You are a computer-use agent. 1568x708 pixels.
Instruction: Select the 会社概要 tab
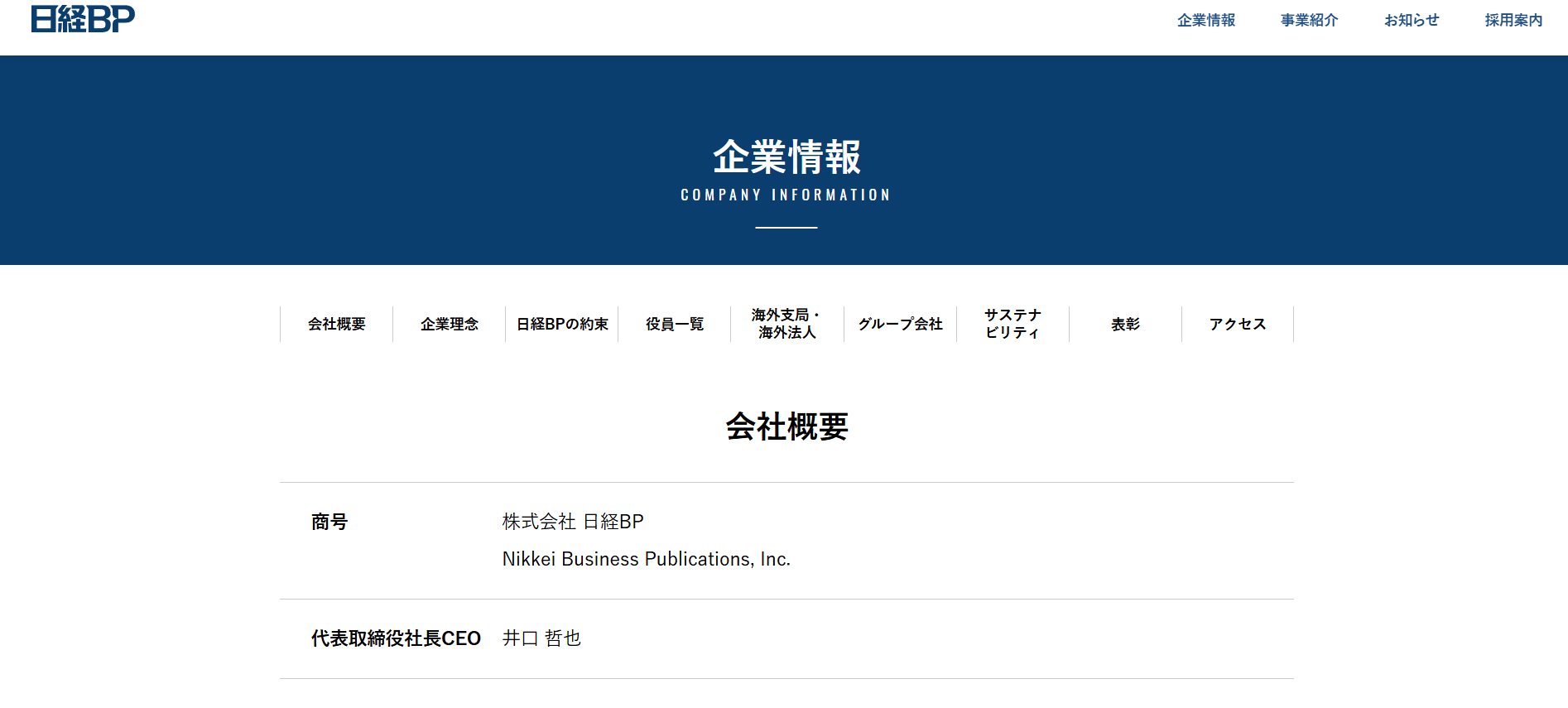[x=337, y=324]
